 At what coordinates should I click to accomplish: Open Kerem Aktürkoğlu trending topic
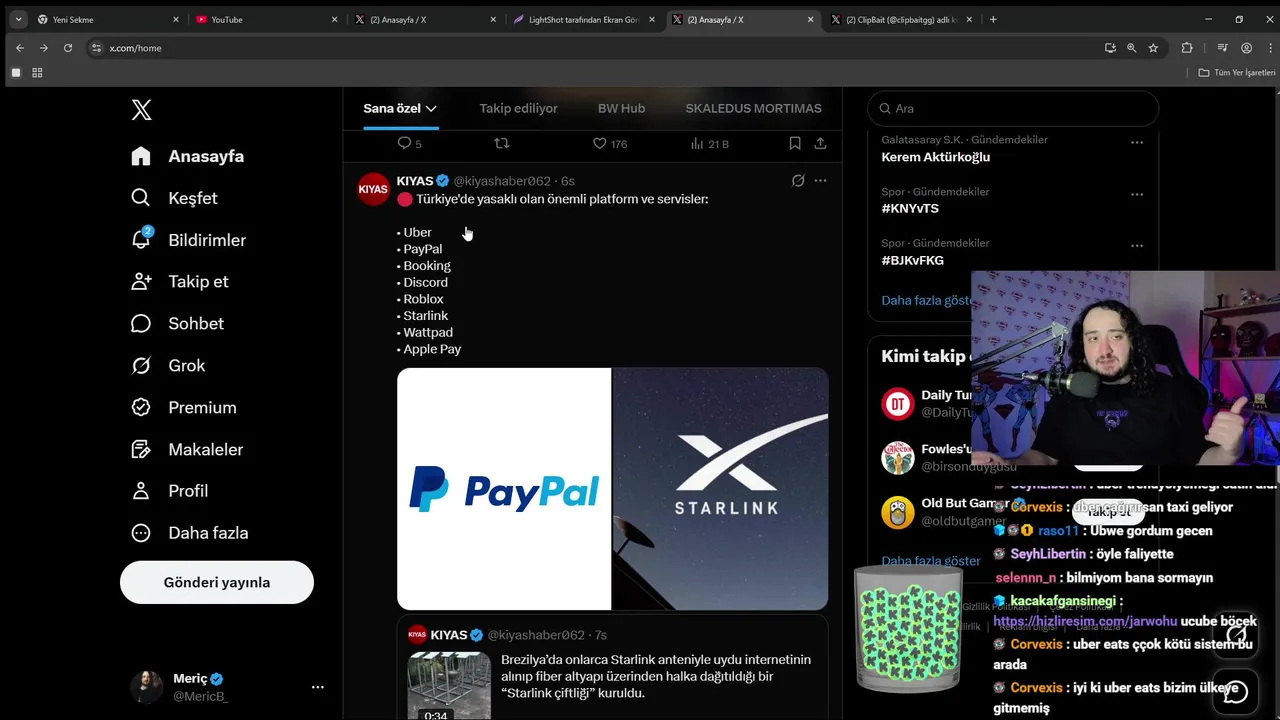935,157
